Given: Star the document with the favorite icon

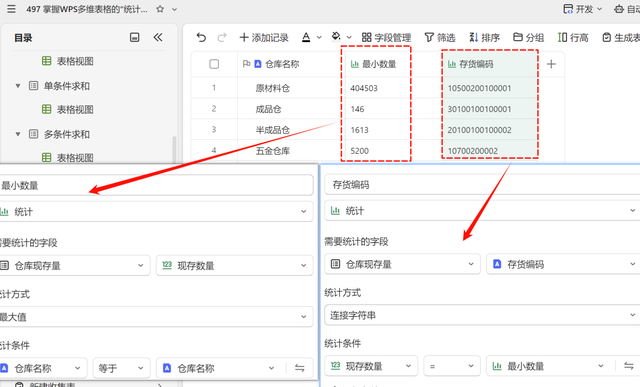Looking at the screenshot, I should point(160,9).
